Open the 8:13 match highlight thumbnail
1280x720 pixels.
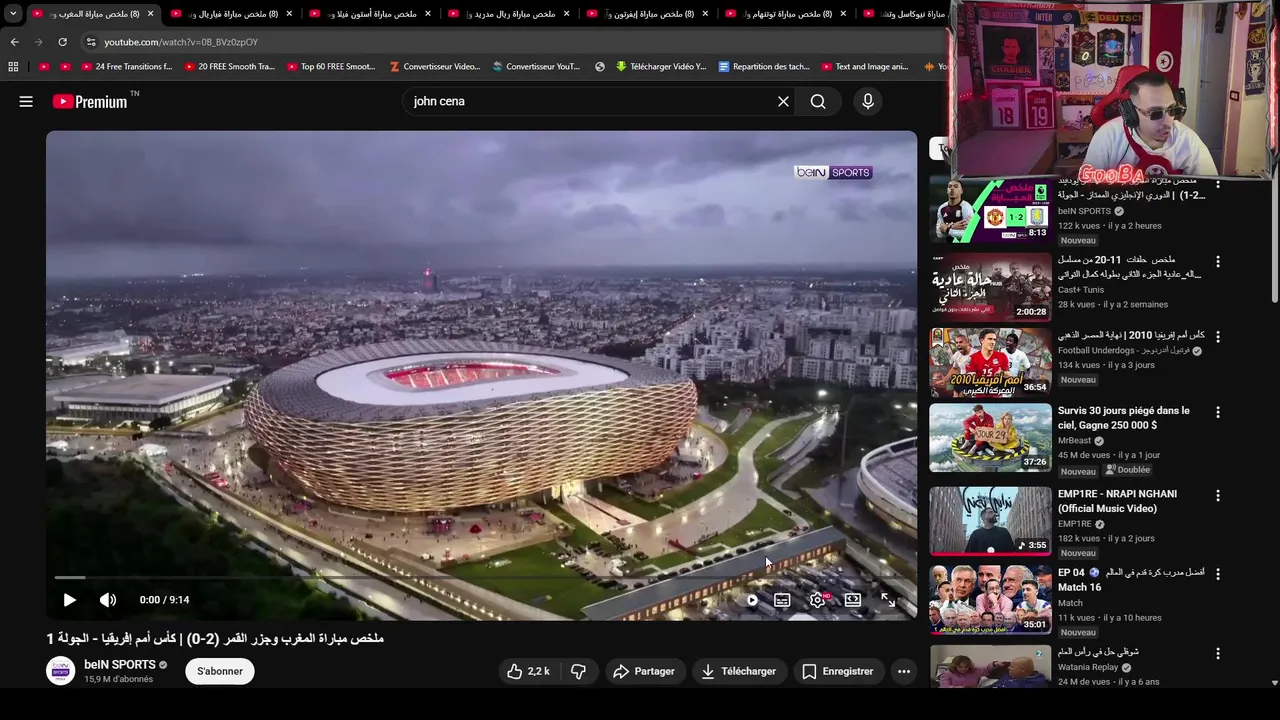pos(990,210)
